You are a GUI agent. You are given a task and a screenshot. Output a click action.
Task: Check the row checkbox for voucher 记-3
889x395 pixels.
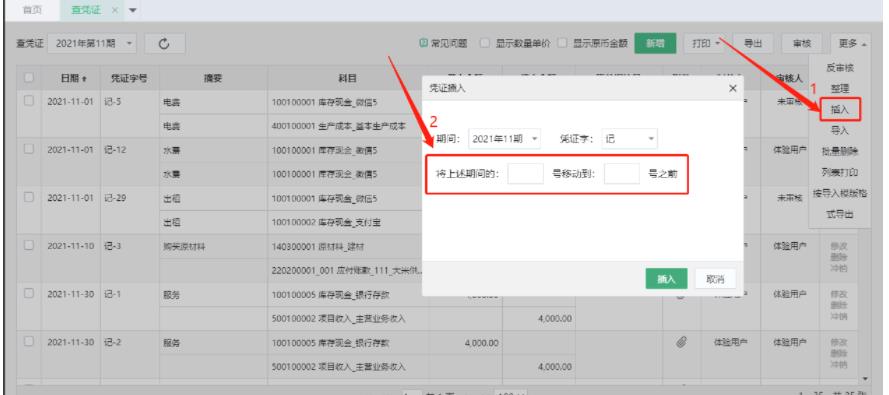click(29, 246)
